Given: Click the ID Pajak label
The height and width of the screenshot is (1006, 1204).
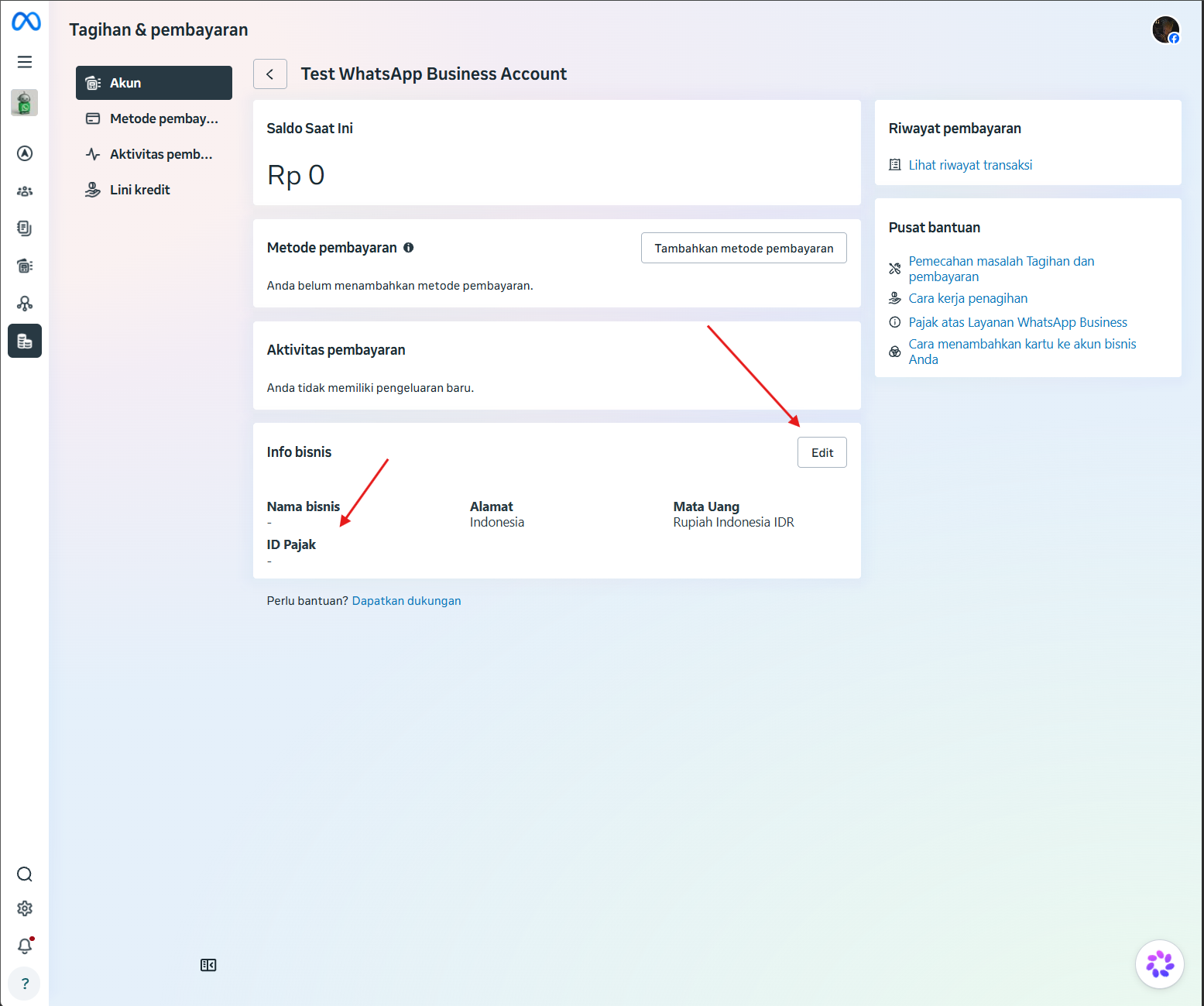Looking at the screenshot, I should pyautogui.click(x=291, y=544).
